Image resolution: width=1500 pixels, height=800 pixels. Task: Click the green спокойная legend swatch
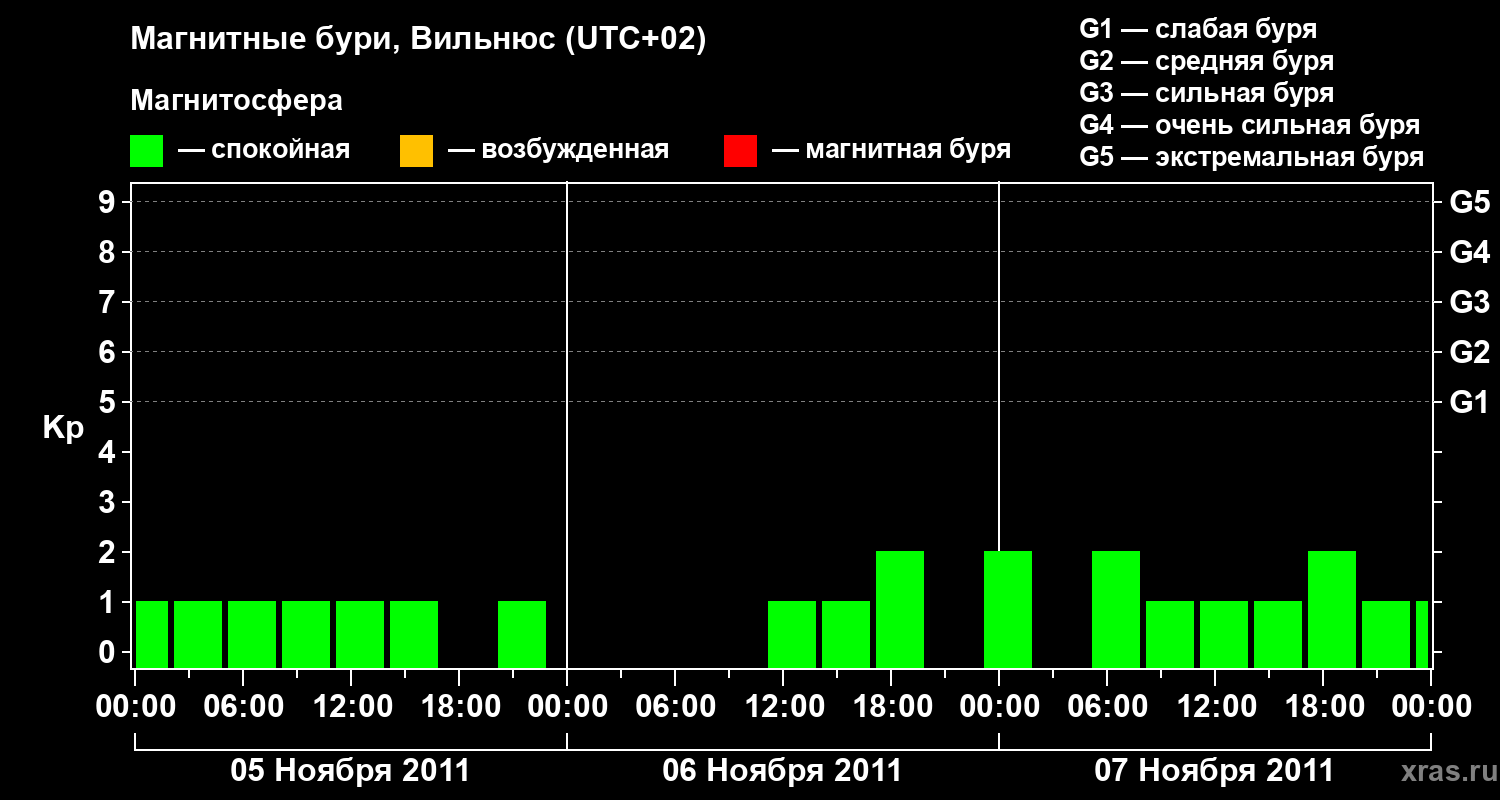(x=147, y=151)
